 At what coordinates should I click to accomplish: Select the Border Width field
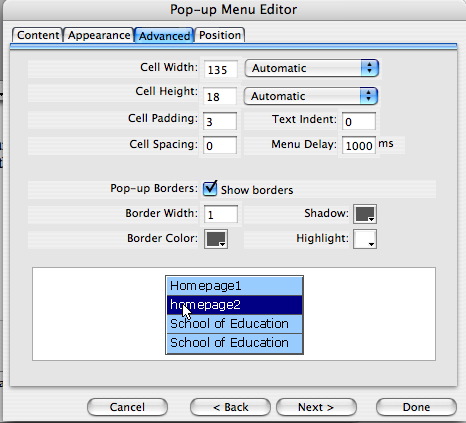point(221,214)
